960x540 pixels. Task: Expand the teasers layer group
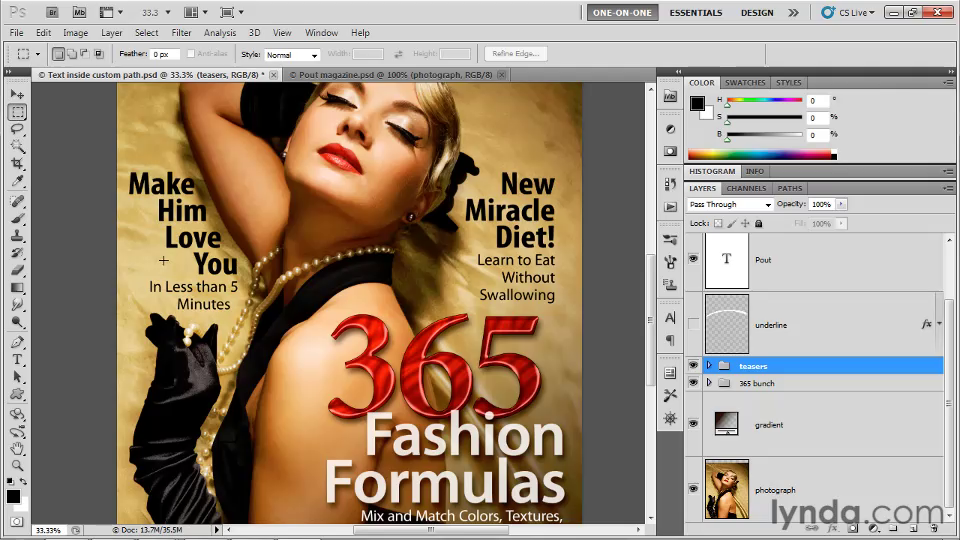tap(709, 366)
